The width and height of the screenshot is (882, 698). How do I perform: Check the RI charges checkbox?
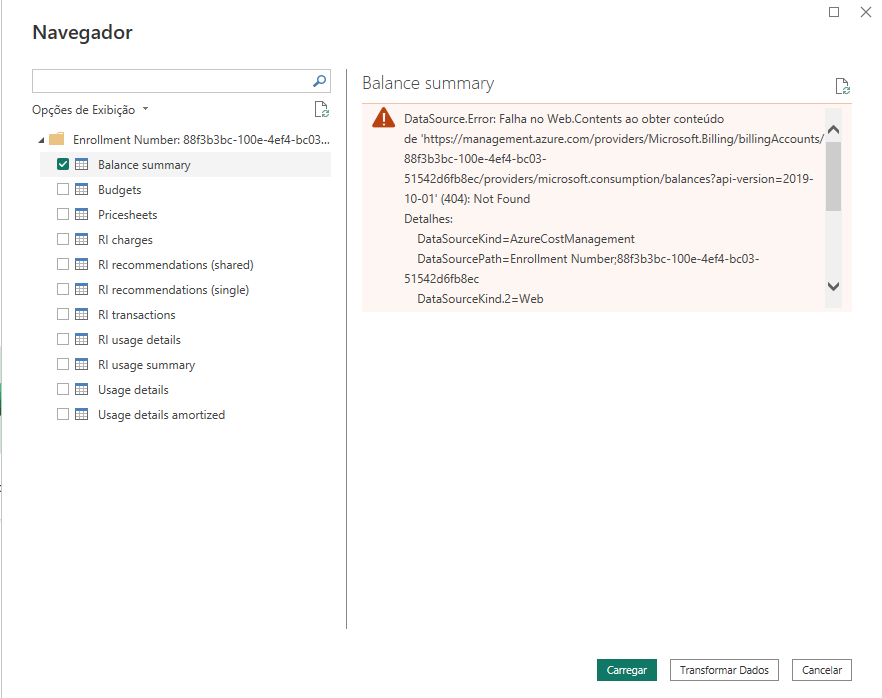(63, 239)
